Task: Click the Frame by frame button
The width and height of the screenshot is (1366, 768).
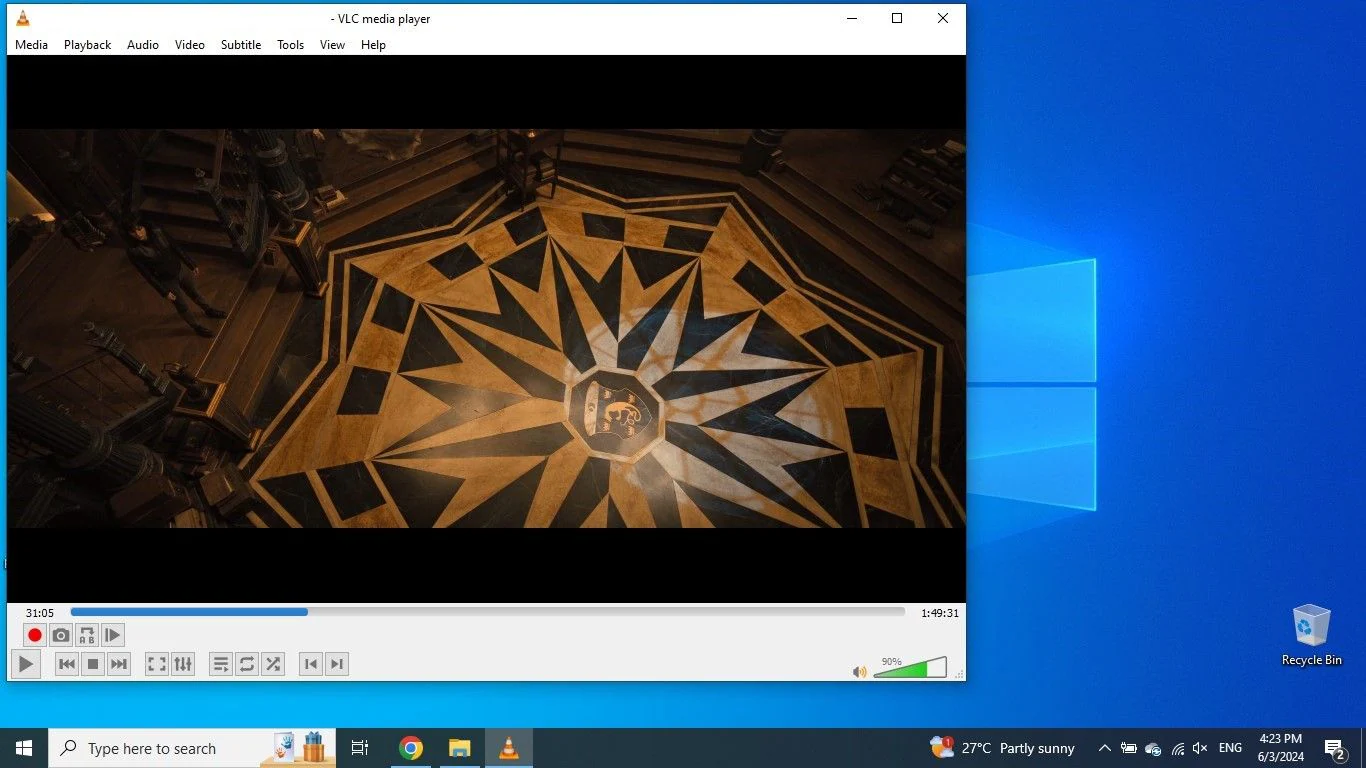Action: 113,635
